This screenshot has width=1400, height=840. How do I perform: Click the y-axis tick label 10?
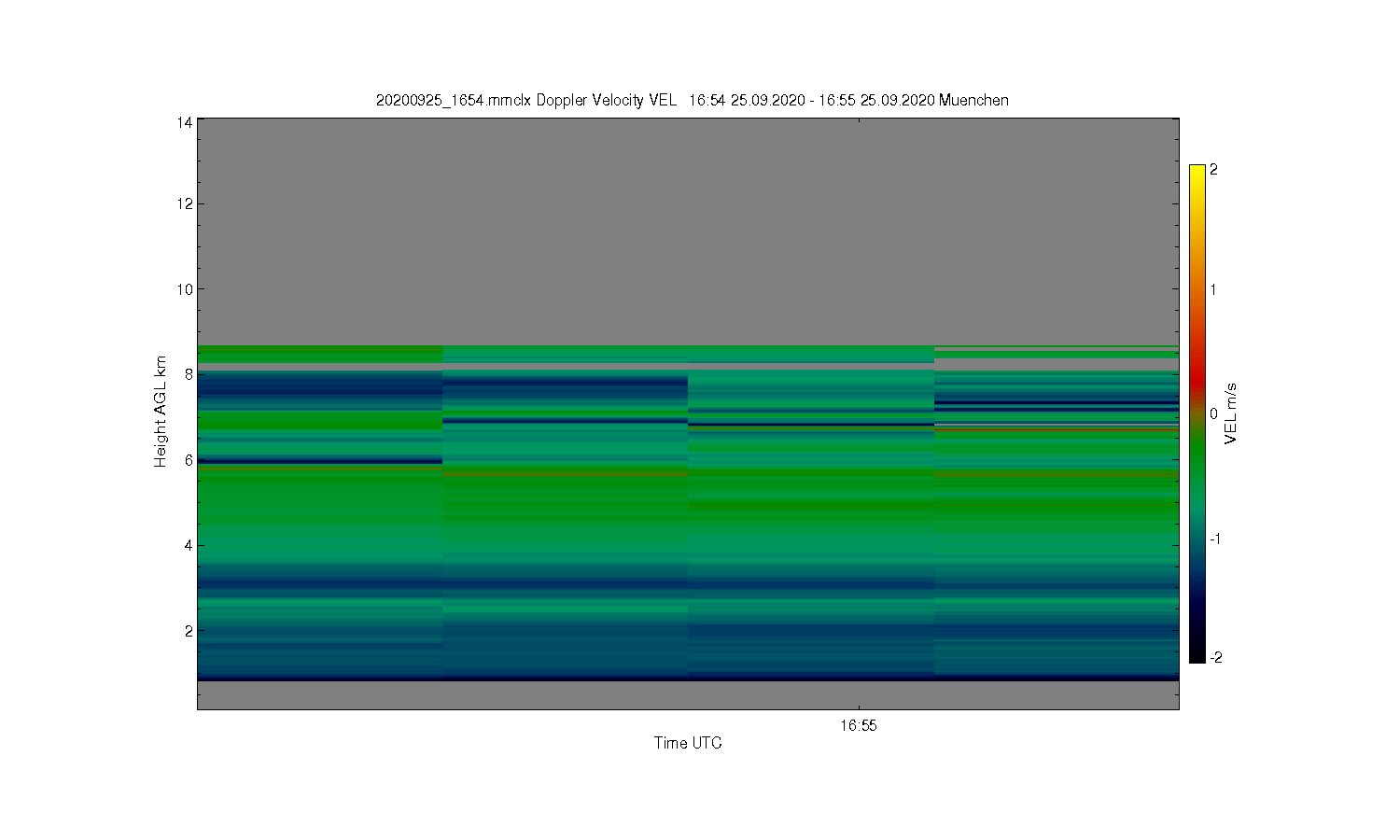pyautogui.click(x=185, y=289)
